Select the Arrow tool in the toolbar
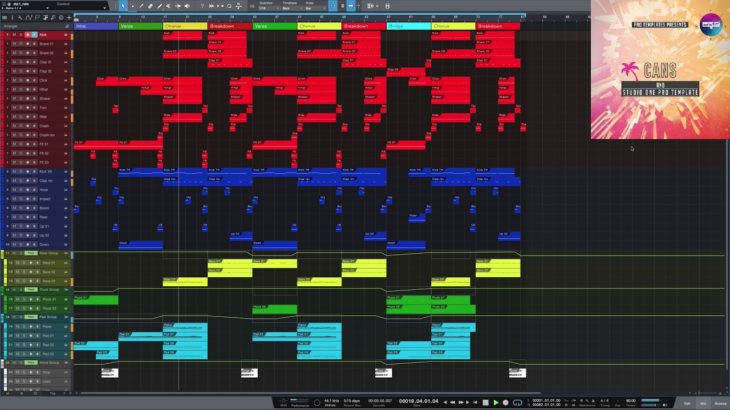The image size is (730, 410). pos(123,6)
